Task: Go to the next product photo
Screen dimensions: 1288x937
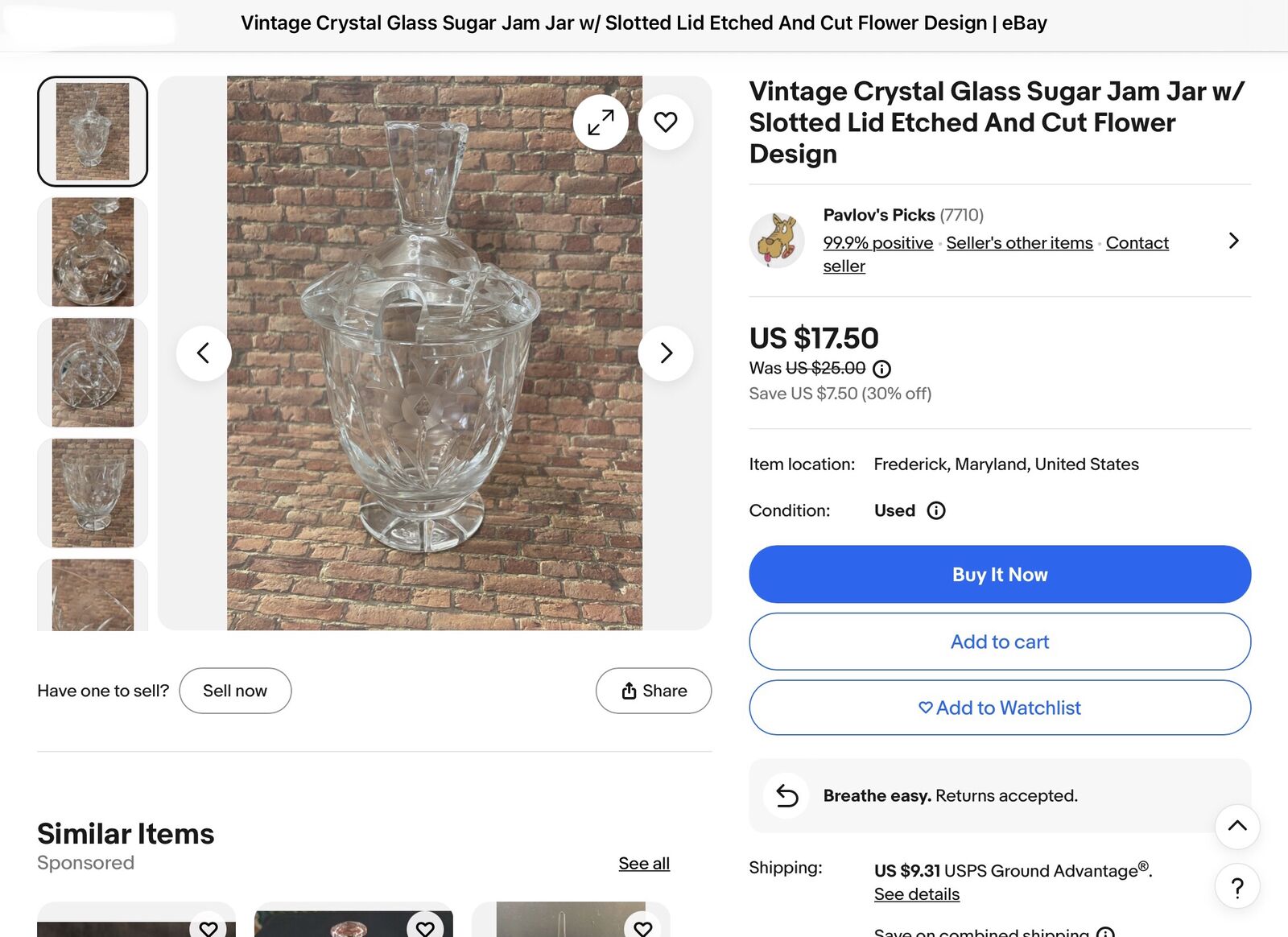Action: pyautogui.click(x=666, y=353)
